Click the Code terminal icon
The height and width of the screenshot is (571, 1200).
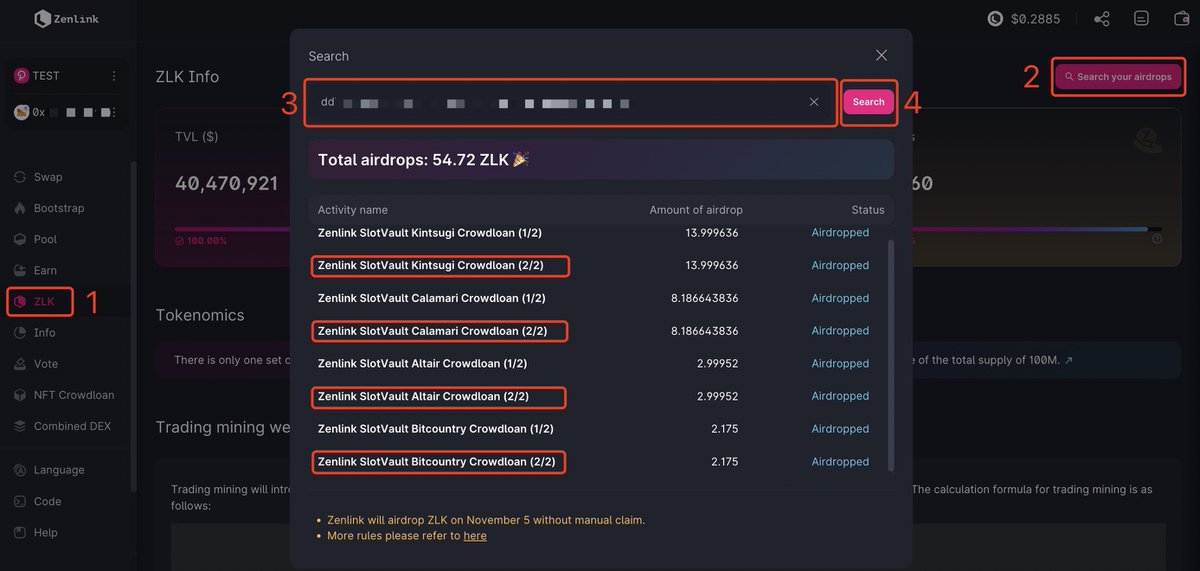point(20,502)
